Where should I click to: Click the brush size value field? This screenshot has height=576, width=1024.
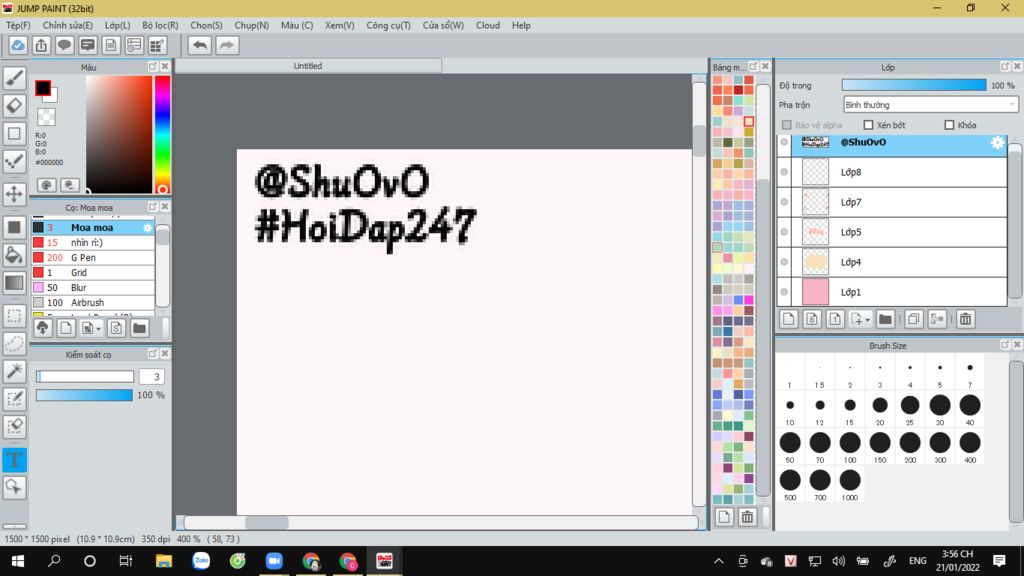[x=151, y=376]
